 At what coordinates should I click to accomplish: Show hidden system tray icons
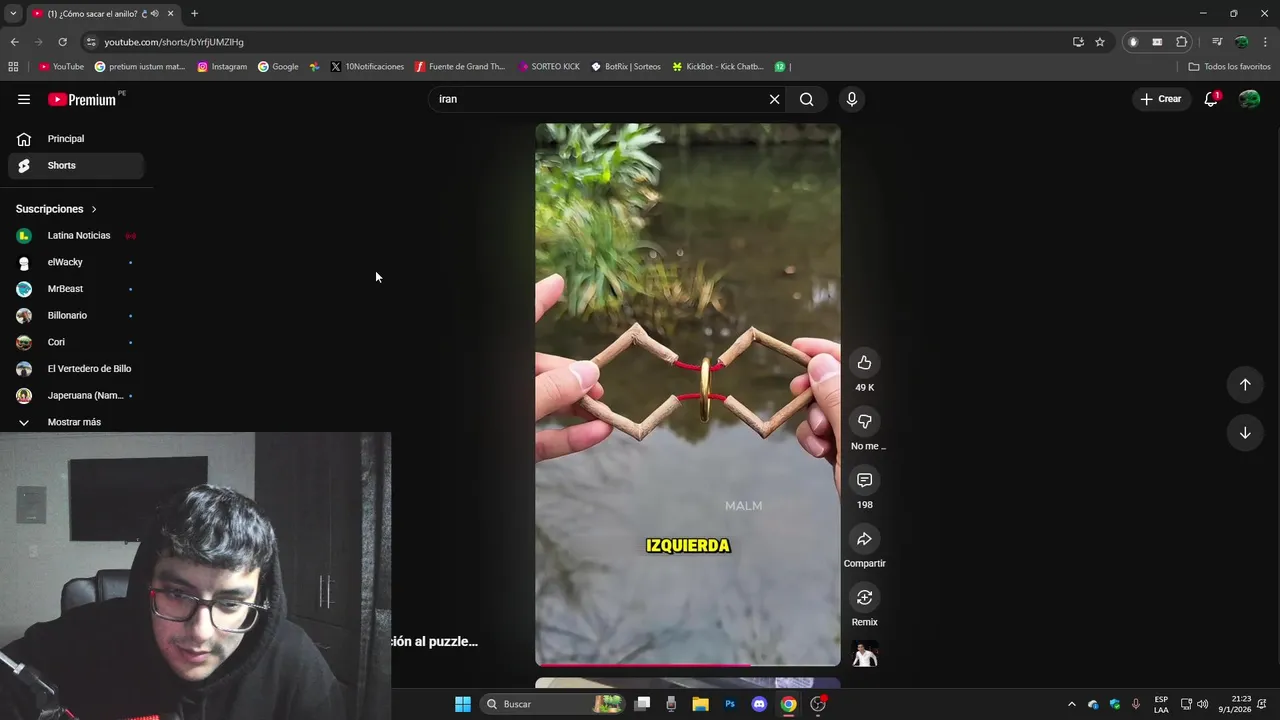coord(1072,704)
